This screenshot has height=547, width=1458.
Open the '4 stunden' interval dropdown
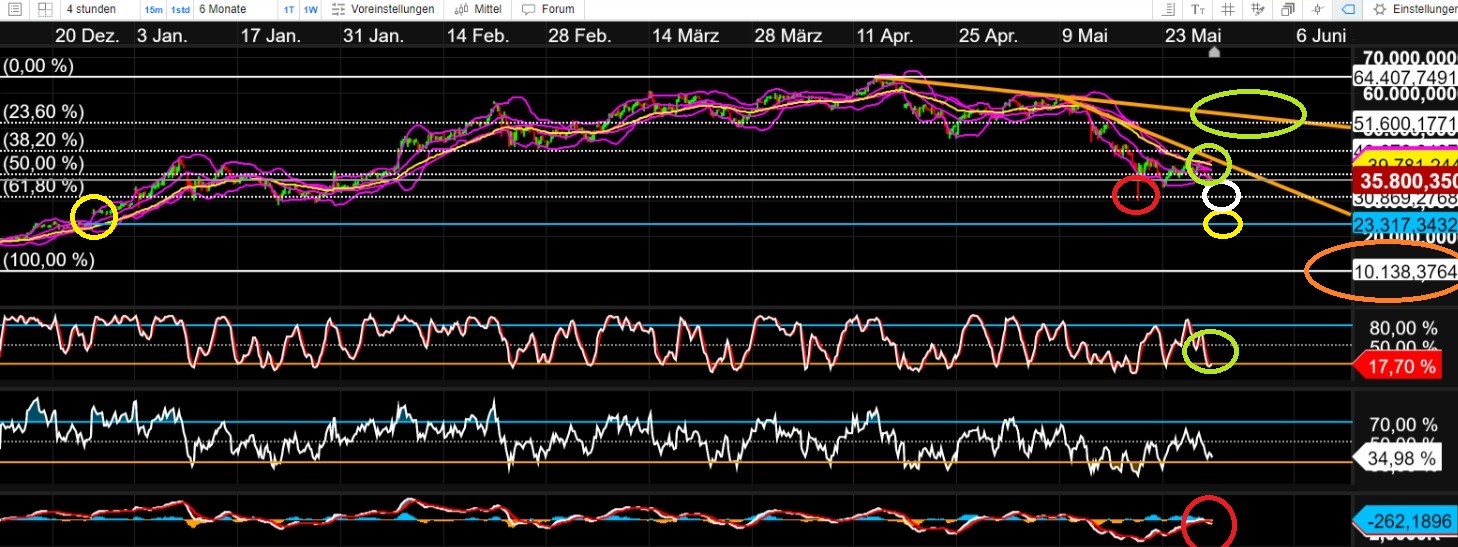91,9
